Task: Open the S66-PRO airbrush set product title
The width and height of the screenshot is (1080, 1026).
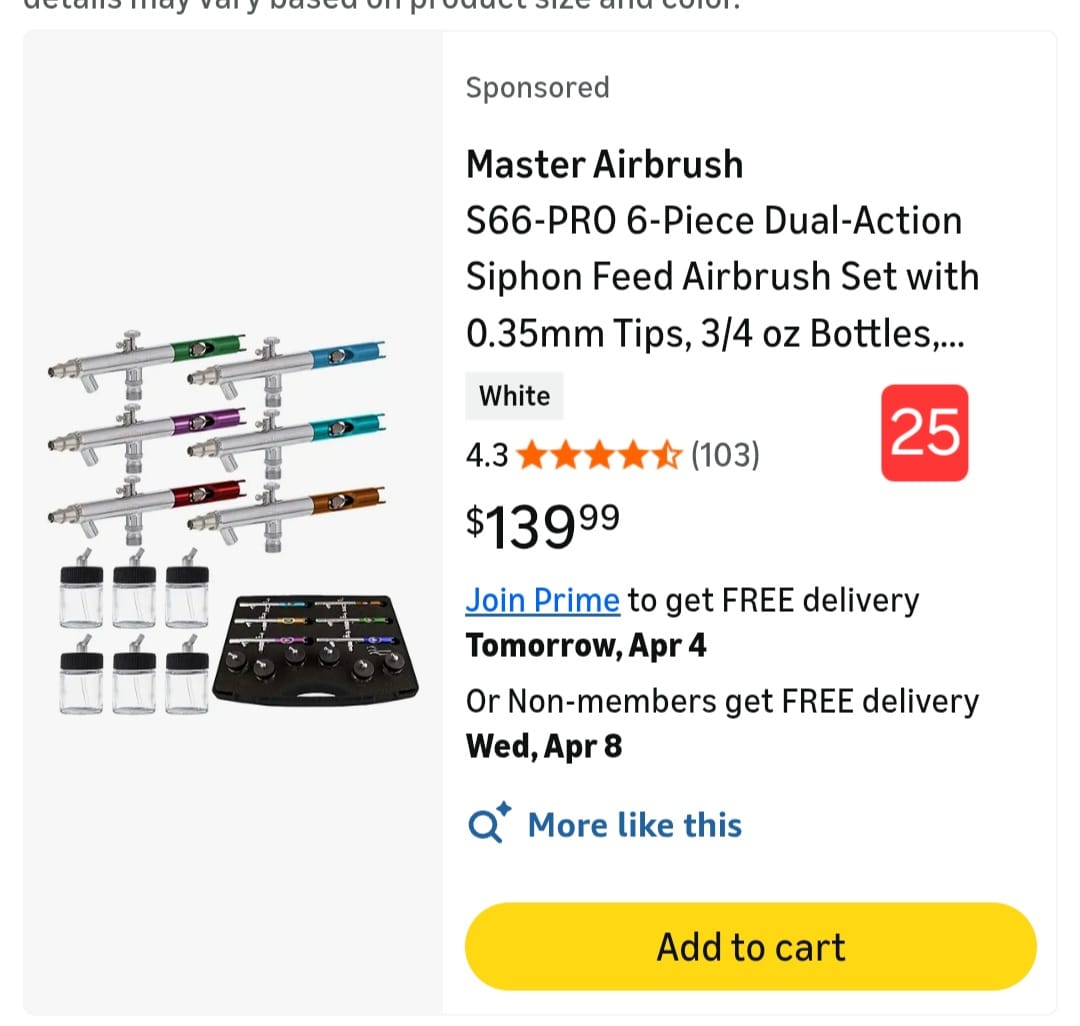Action: [x=714, y=276]
